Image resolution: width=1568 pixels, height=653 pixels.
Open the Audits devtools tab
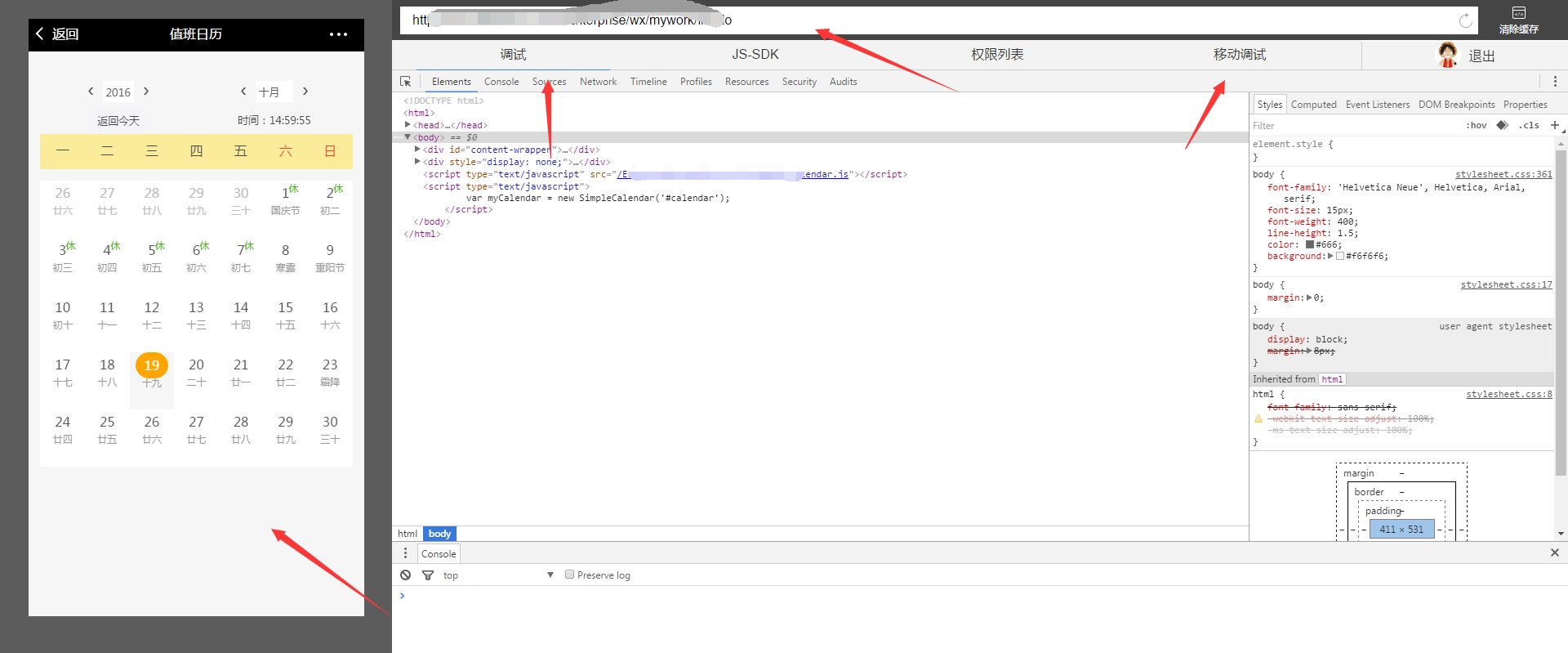pyautogui.click(x=843, y=82)
